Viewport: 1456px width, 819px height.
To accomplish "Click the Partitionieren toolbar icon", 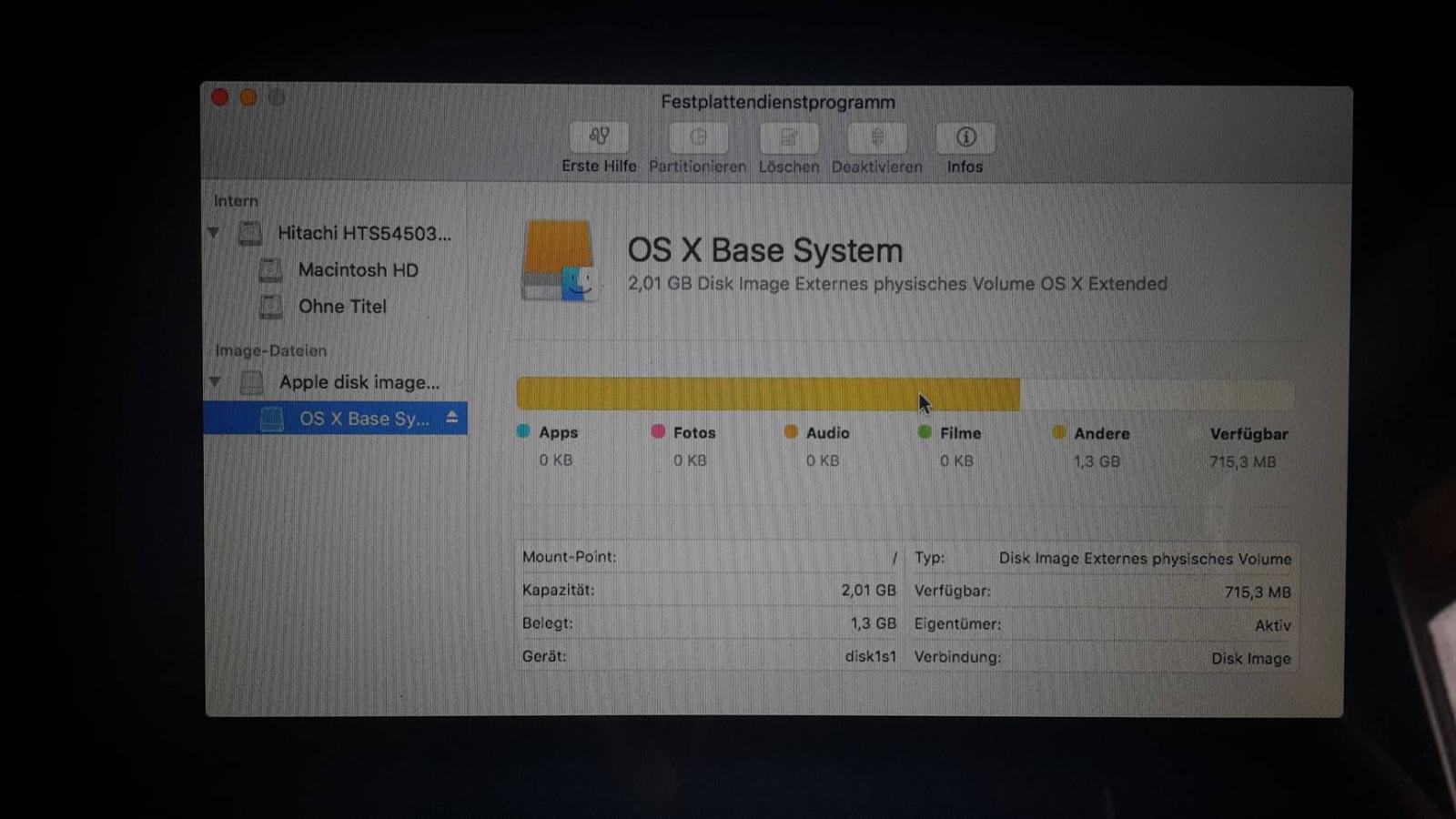I will 698,137.
